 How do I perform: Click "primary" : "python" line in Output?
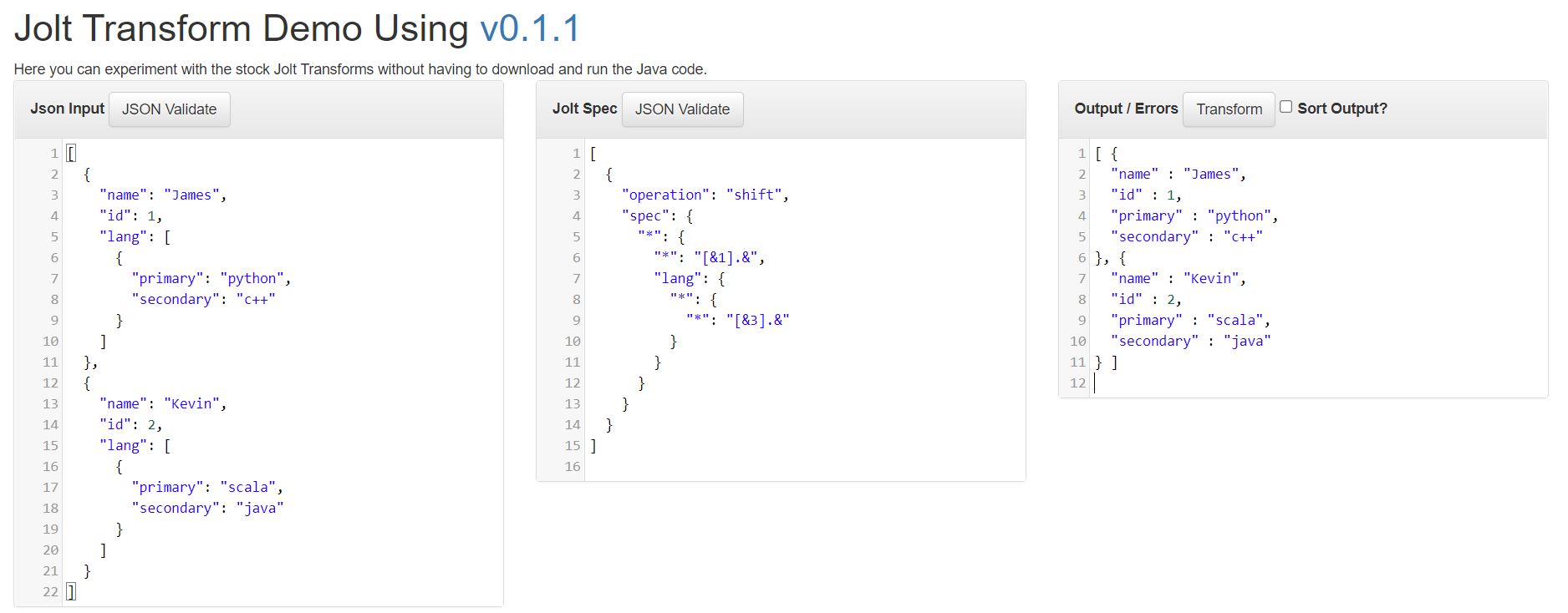pos(1194,215)
